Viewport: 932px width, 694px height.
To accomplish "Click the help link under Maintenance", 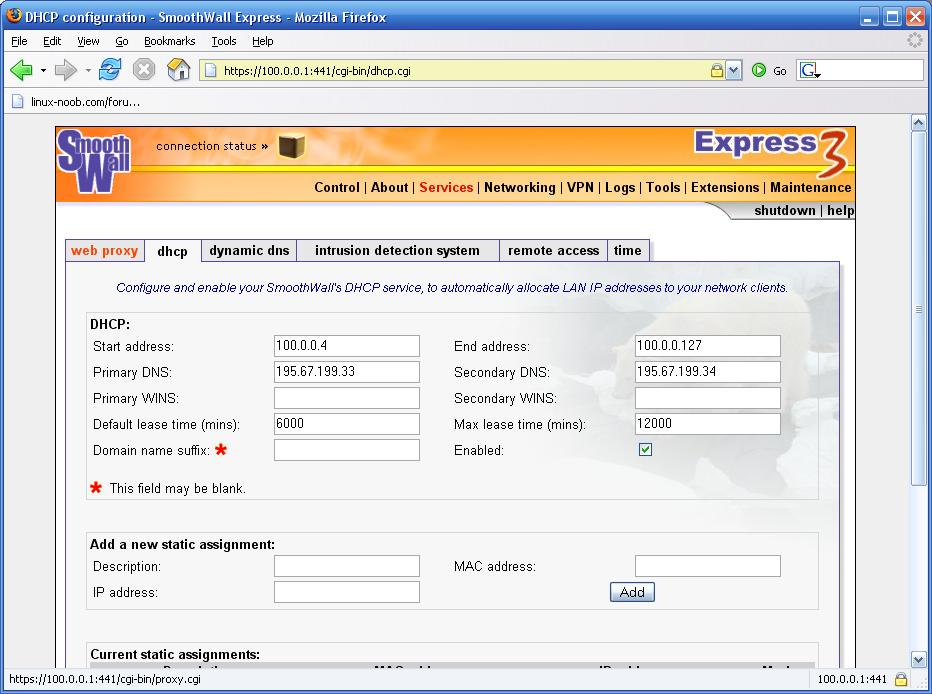I will (840, 210).
